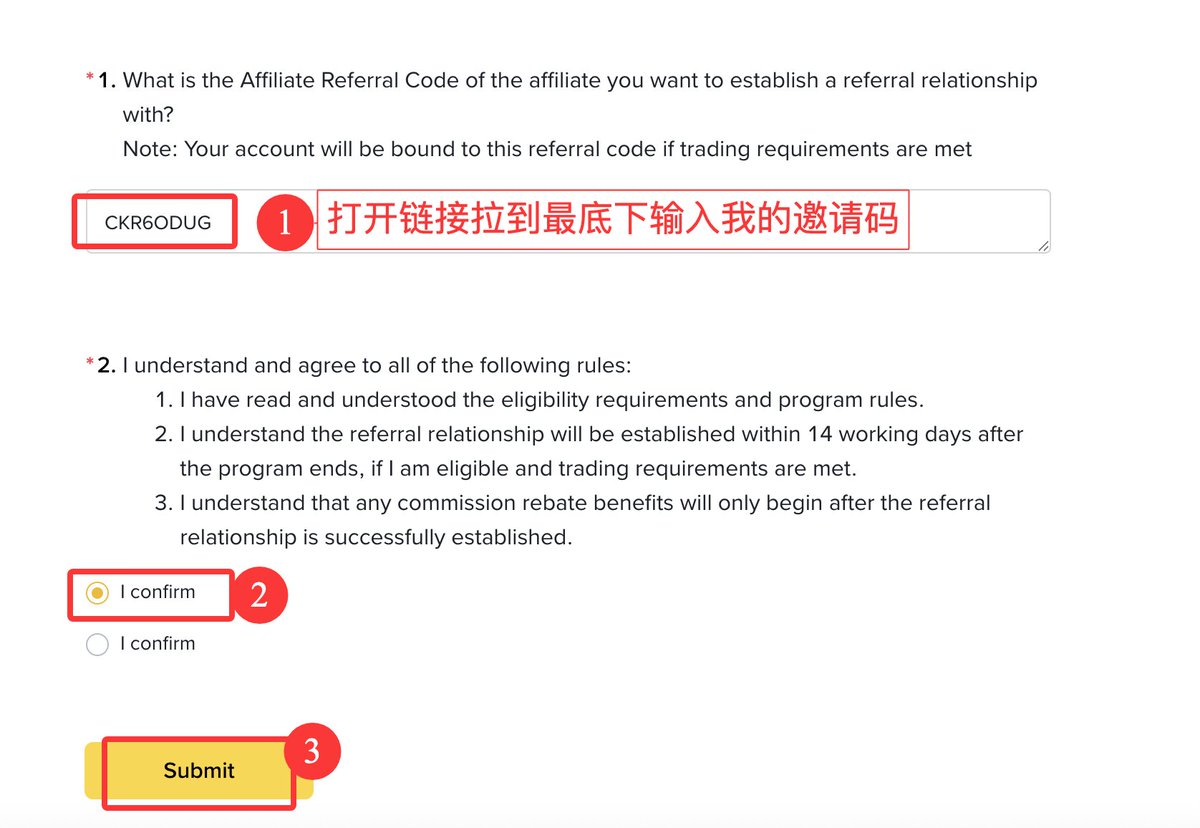This screenshot has height=828, width=1200.
Task: Click the "I understand and agree" question 2 heading
Action: [x=377, y=365]
